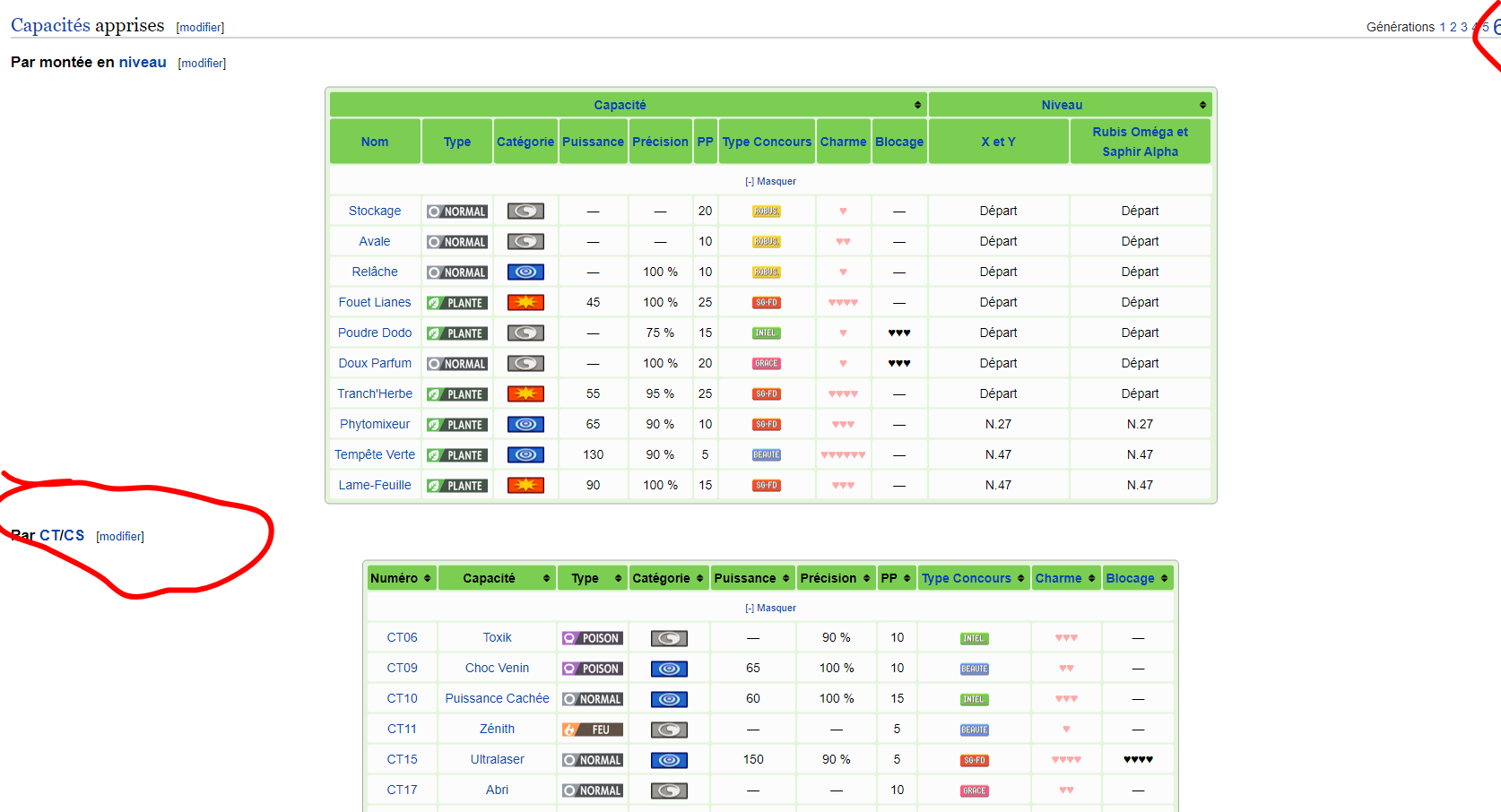Screen dimensions: 1501x812
Task: Switch to Génération 3 moves
Action: click(1464, 27)
